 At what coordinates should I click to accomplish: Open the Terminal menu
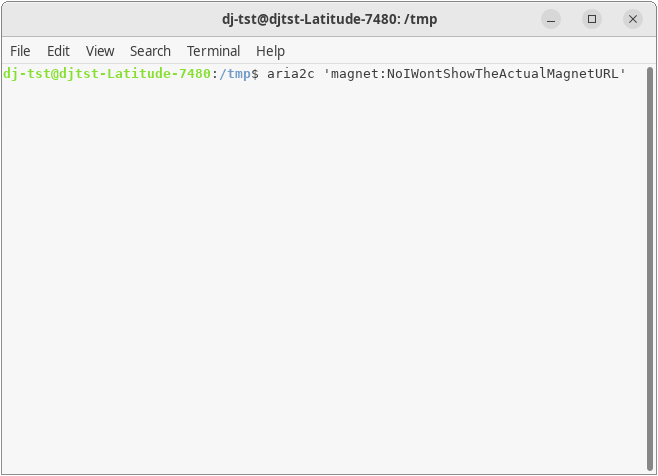point(214,51)
